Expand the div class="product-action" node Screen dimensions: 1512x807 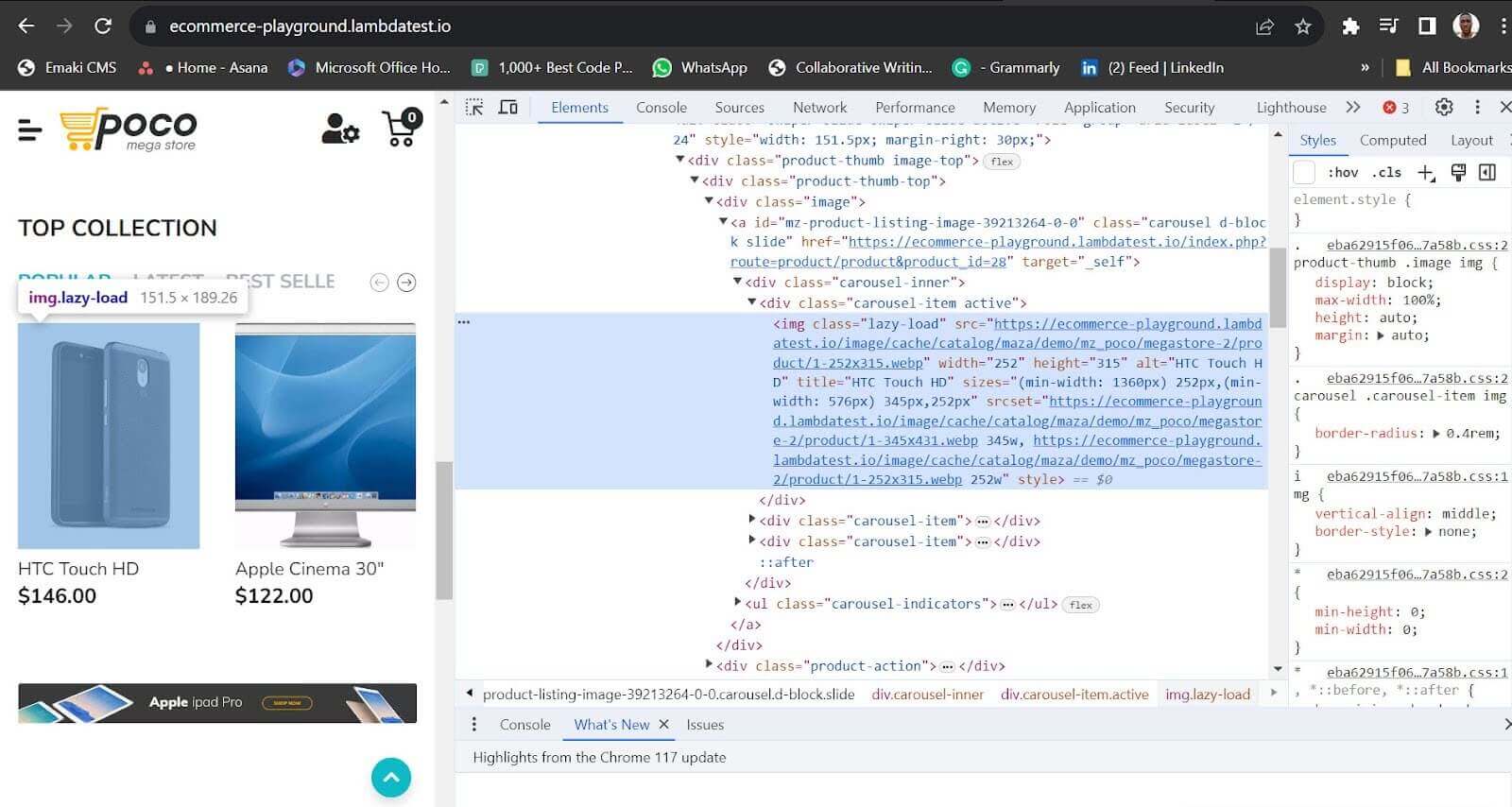709,664
